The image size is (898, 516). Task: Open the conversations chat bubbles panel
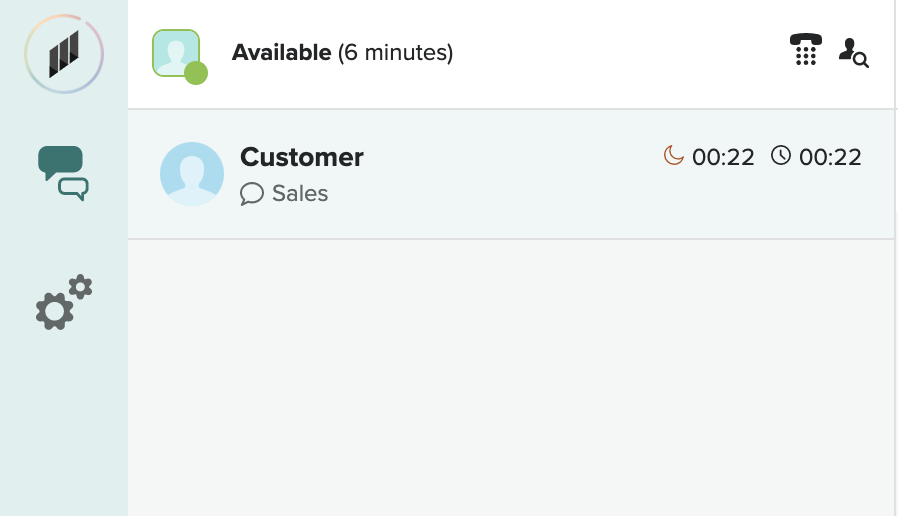click(63, 173)
